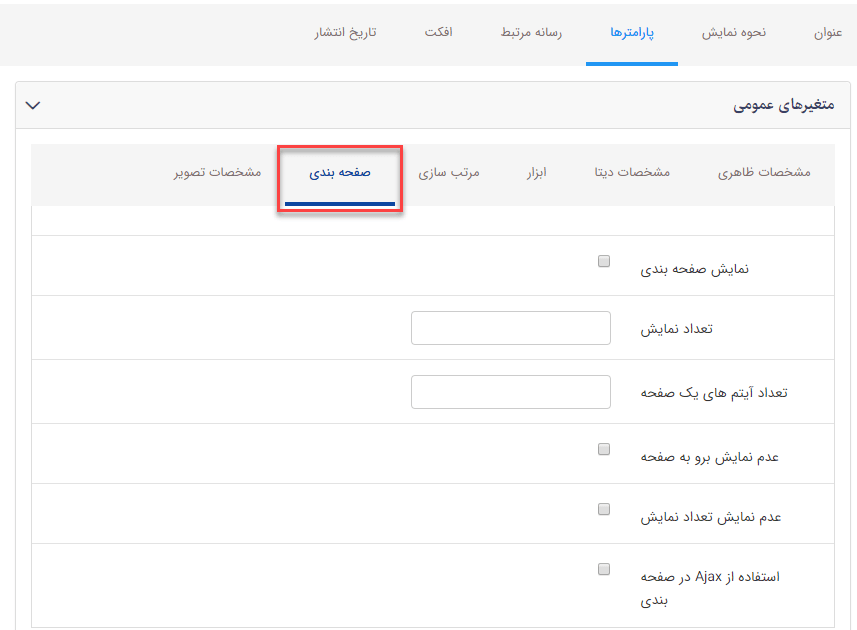
Task: Open the مشخصات دیتا sub-tab
Action: (x=641, y=172)
